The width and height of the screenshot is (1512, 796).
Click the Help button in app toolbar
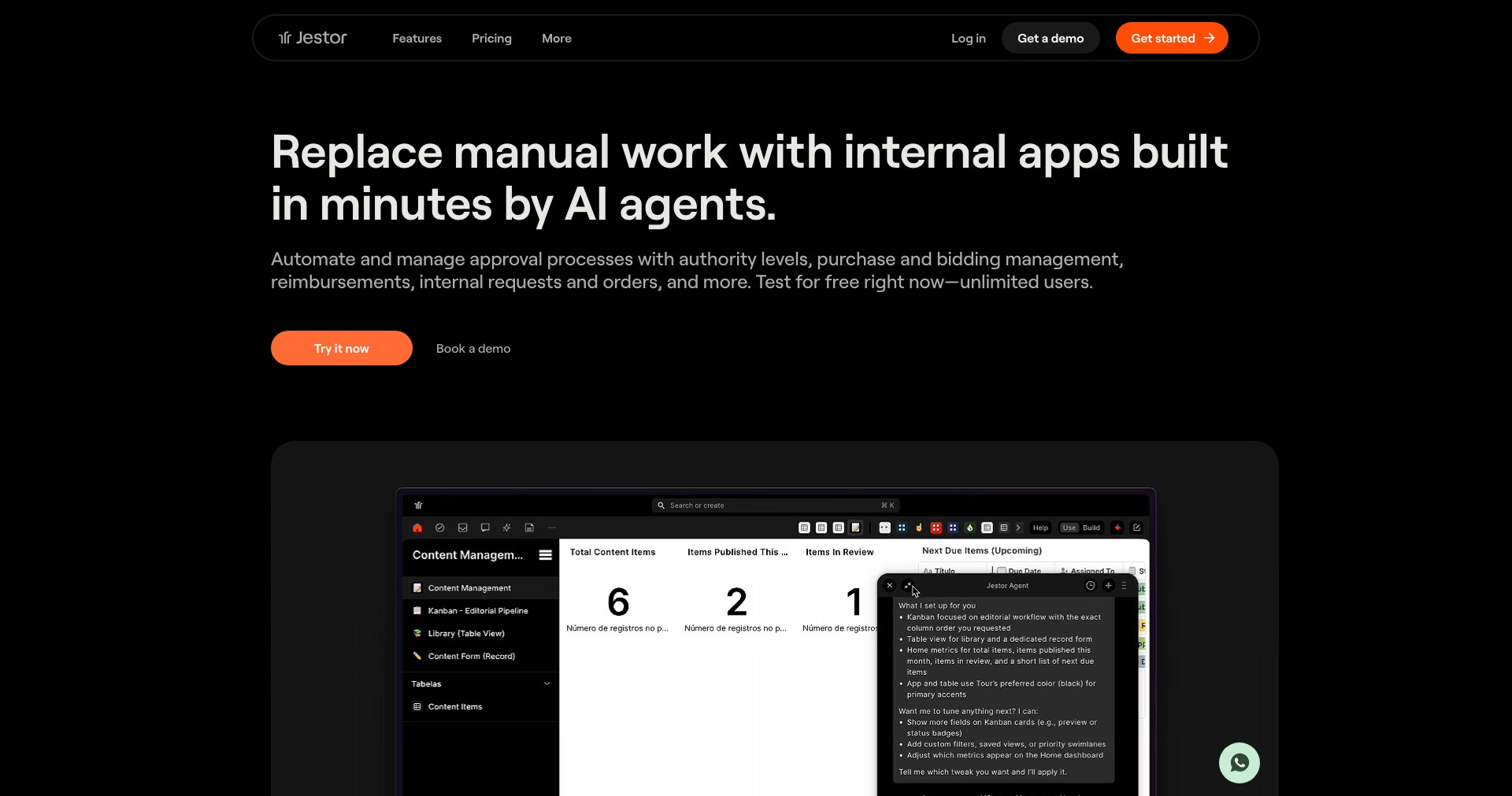[1040, 528]
